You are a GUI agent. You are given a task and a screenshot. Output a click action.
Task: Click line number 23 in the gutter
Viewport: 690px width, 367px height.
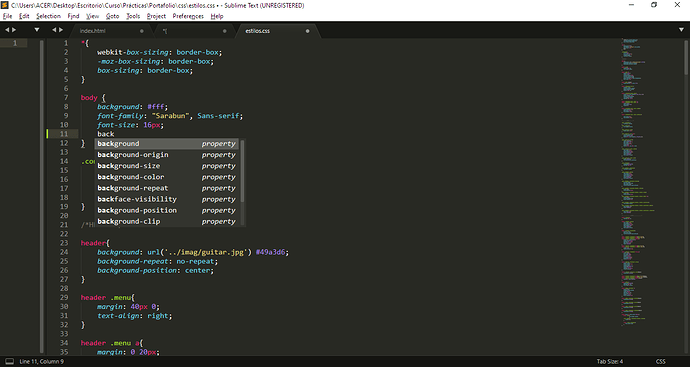click(x=64, y=243)
